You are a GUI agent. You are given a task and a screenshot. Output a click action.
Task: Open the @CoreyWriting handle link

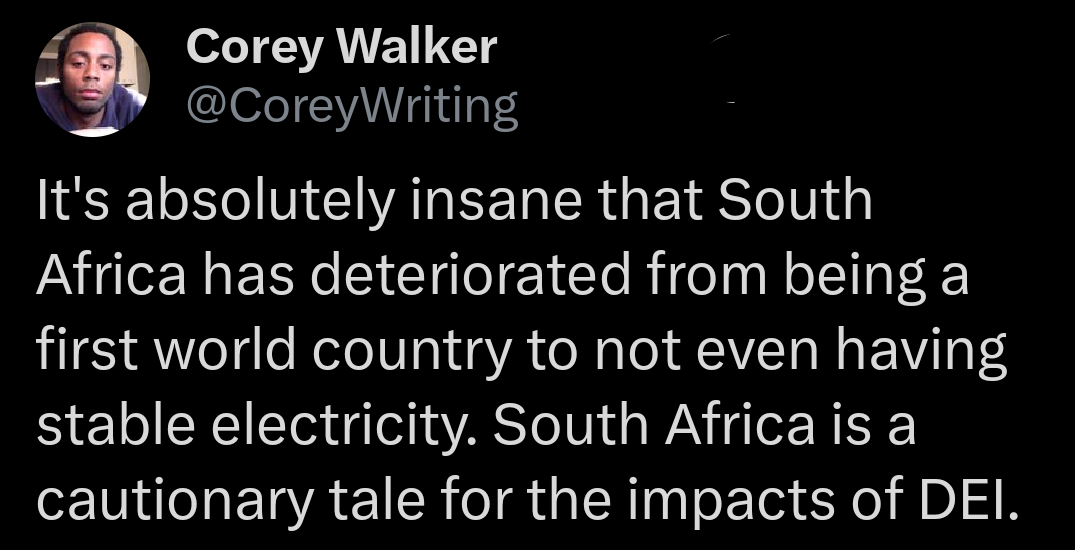(x=352, y=107)
